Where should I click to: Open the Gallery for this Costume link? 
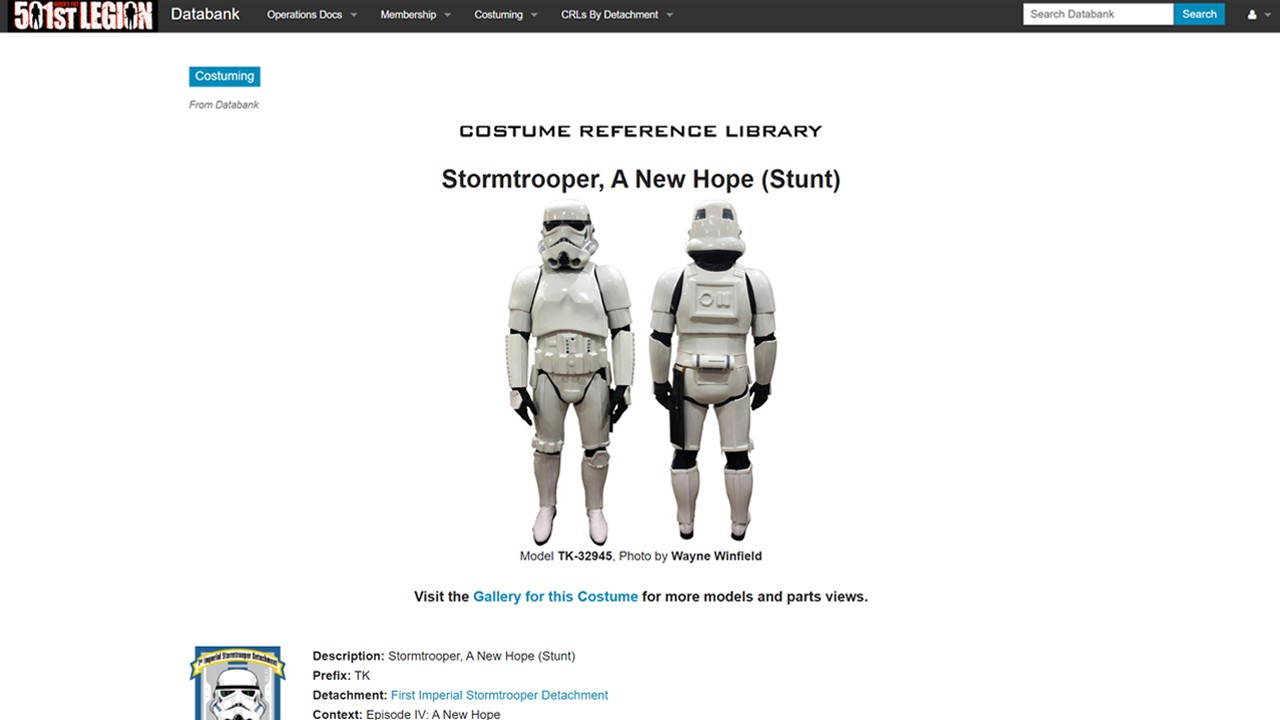pyautogui.click(x=556, y=597)
